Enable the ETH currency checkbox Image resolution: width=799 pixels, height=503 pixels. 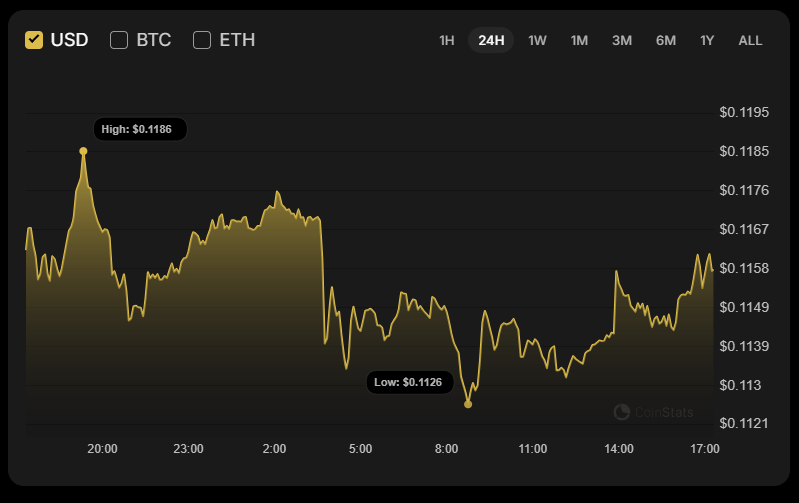coord(202,40)
